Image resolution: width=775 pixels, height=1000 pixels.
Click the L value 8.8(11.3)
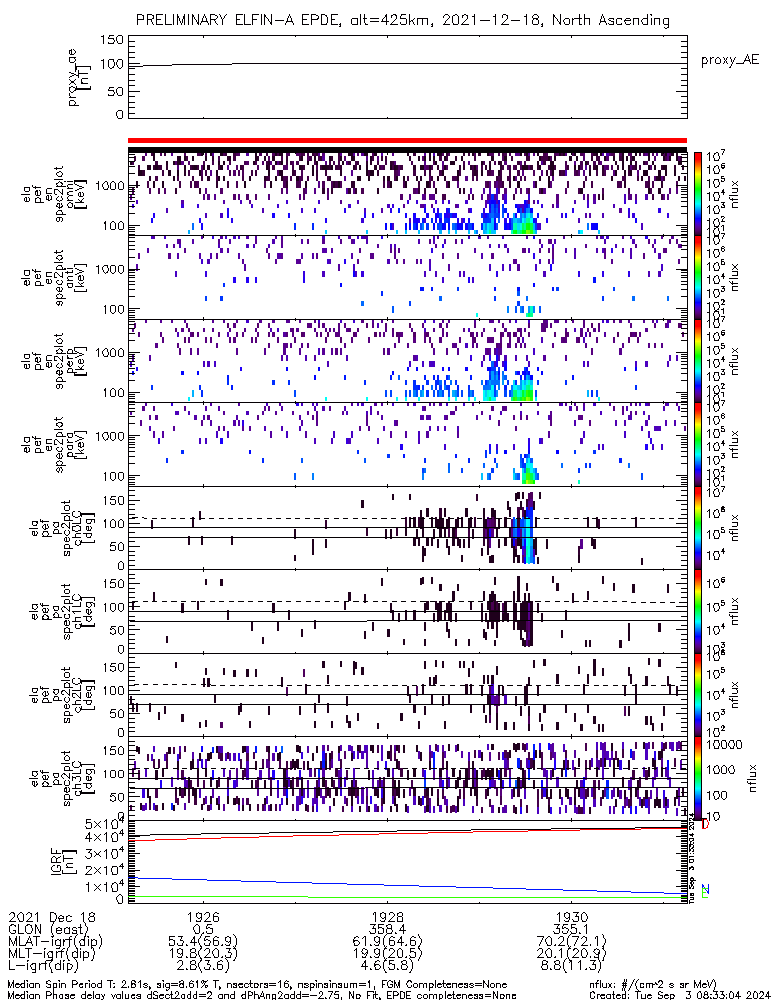[572, 966]
